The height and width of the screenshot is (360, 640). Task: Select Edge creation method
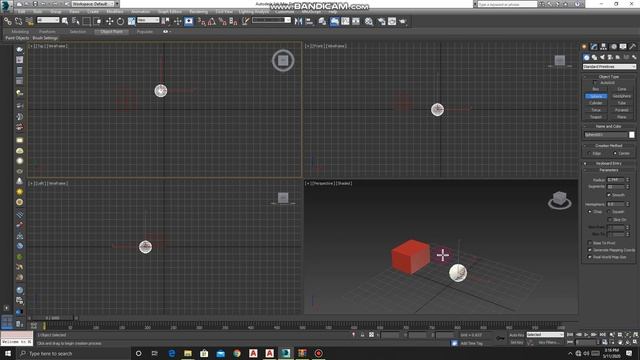[x=590, y=153]
